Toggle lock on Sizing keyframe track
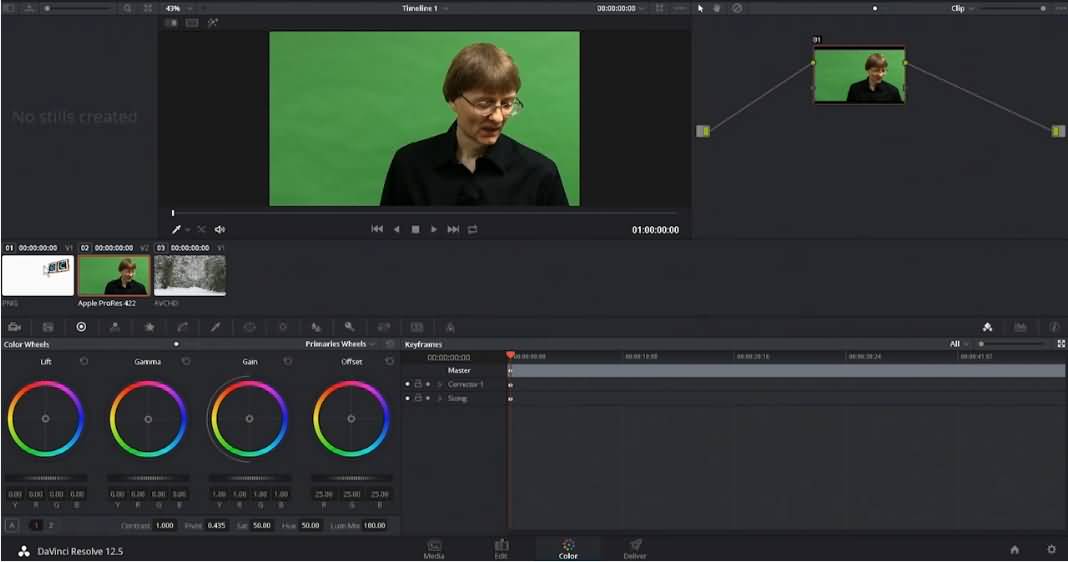This screenshot has height=562, width=1068. 418,398
